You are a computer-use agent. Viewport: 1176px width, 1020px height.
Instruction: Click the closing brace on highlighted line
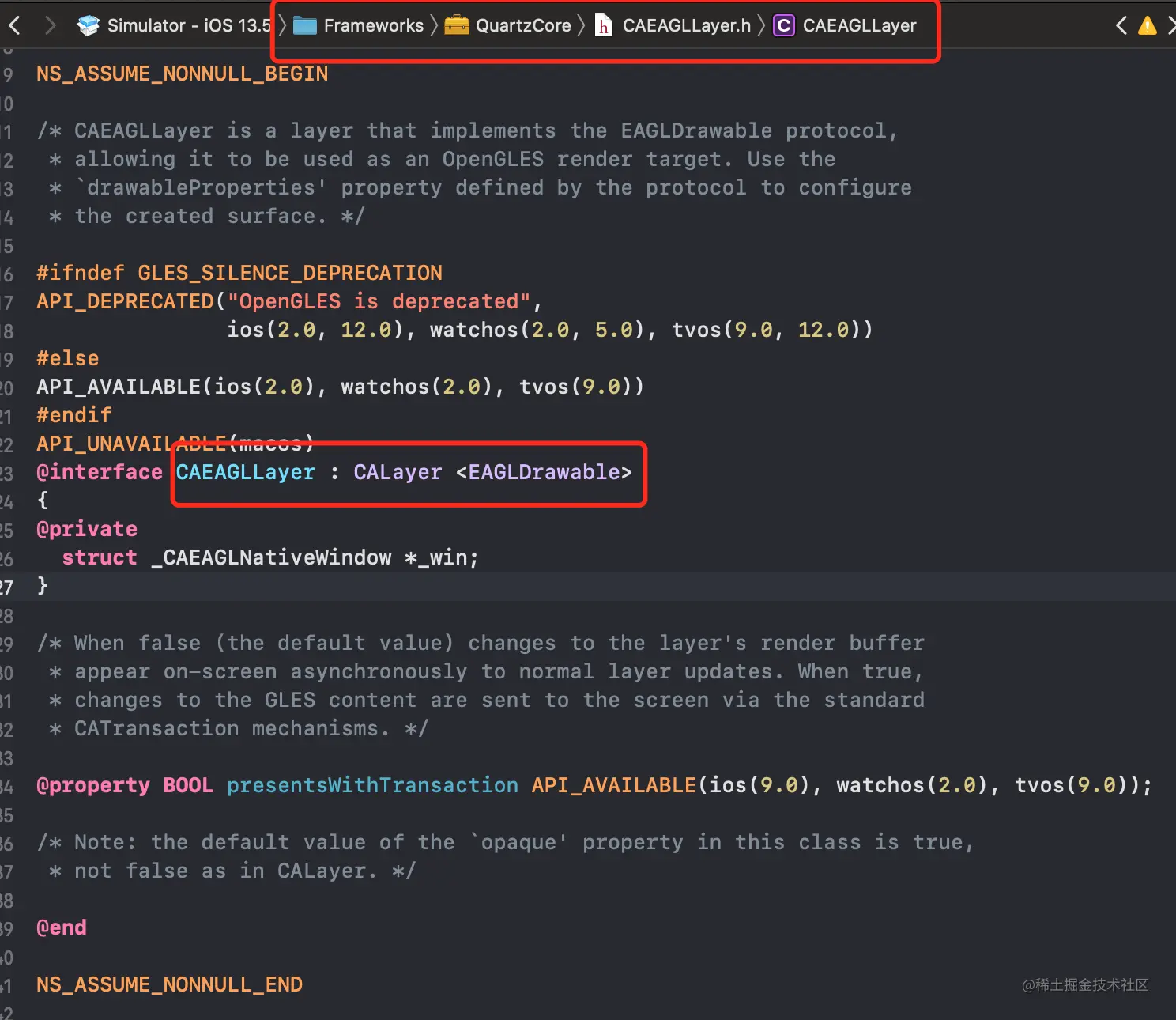[x=43, y=586]
